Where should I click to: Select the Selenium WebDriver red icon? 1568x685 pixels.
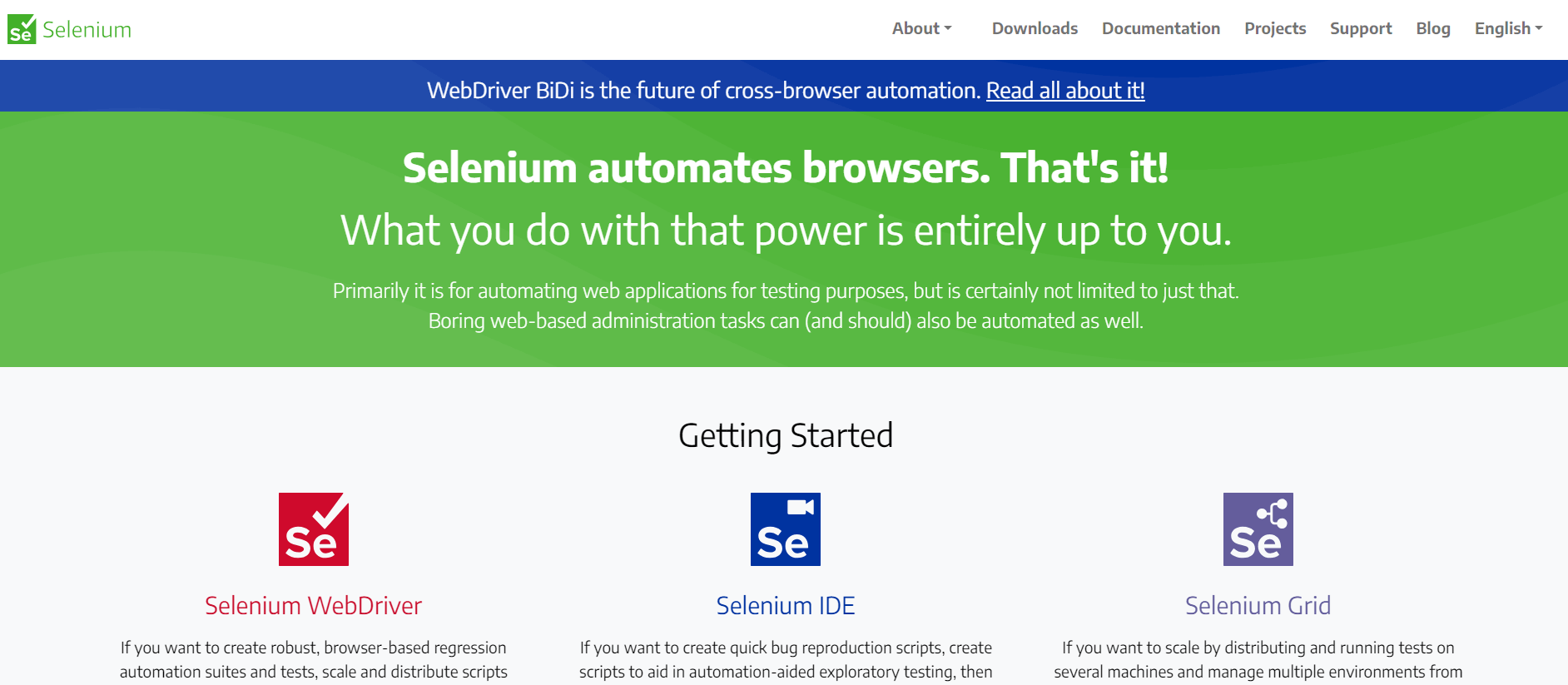point(313,529)
